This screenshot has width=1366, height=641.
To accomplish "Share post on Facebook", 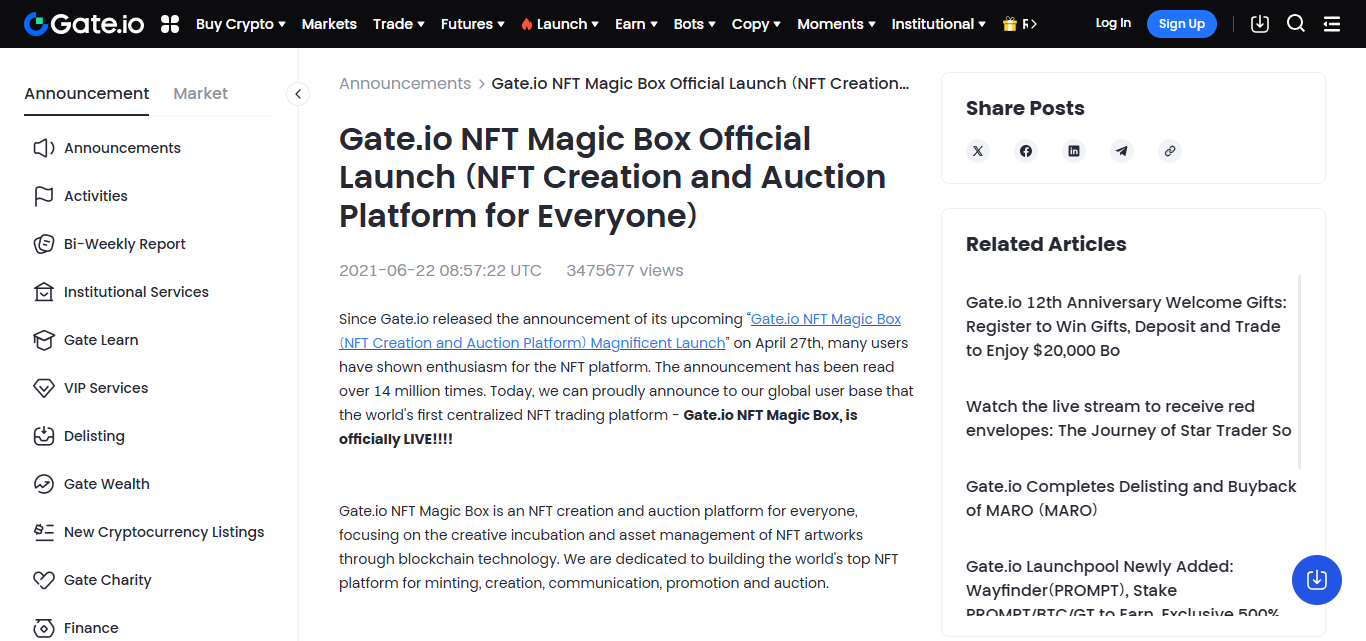I will click(1026, 151).
